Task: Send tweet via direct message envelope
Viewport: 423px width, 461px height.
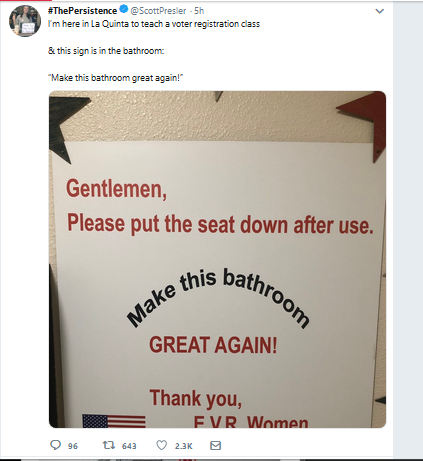Action: pyautogui.click(x=215, y=445)
